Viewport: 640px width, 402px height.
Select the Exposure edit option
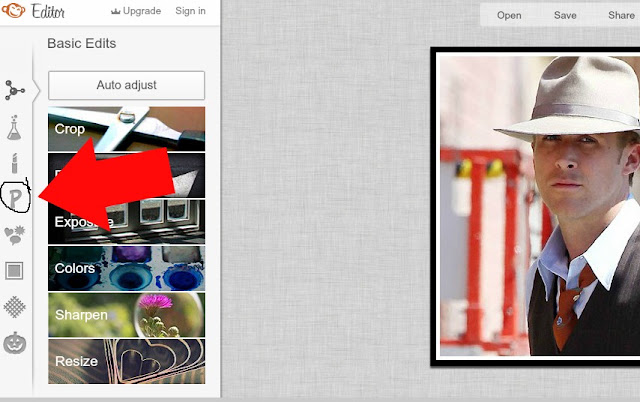click(x=127, y=222)
